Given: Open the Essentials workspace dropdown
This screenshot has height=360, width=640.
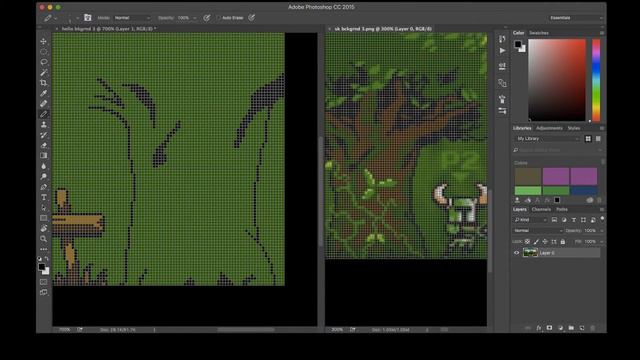Looking at the screenshot, I should tap(576, 18).
